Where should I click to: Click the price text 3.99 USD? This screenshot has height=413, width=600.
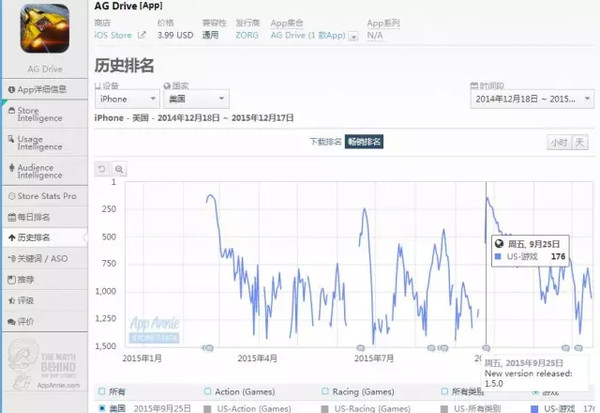click(x=175, y=35)
